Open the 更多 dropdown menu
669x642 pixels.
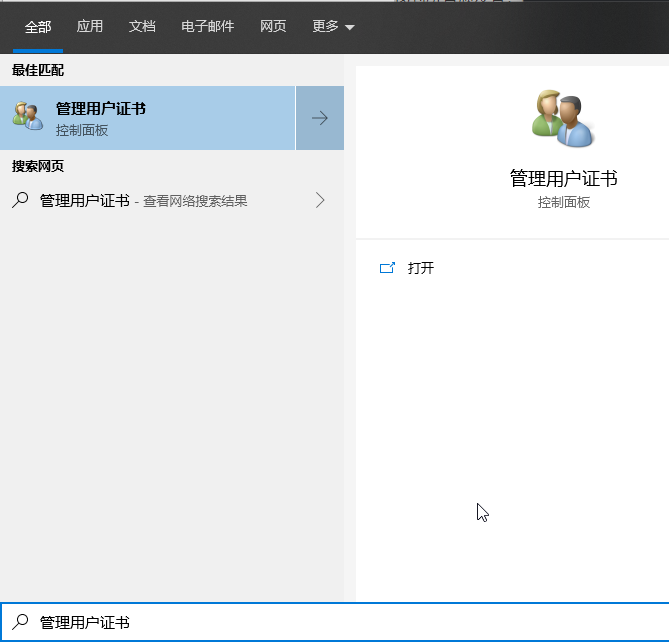point(333,27)
